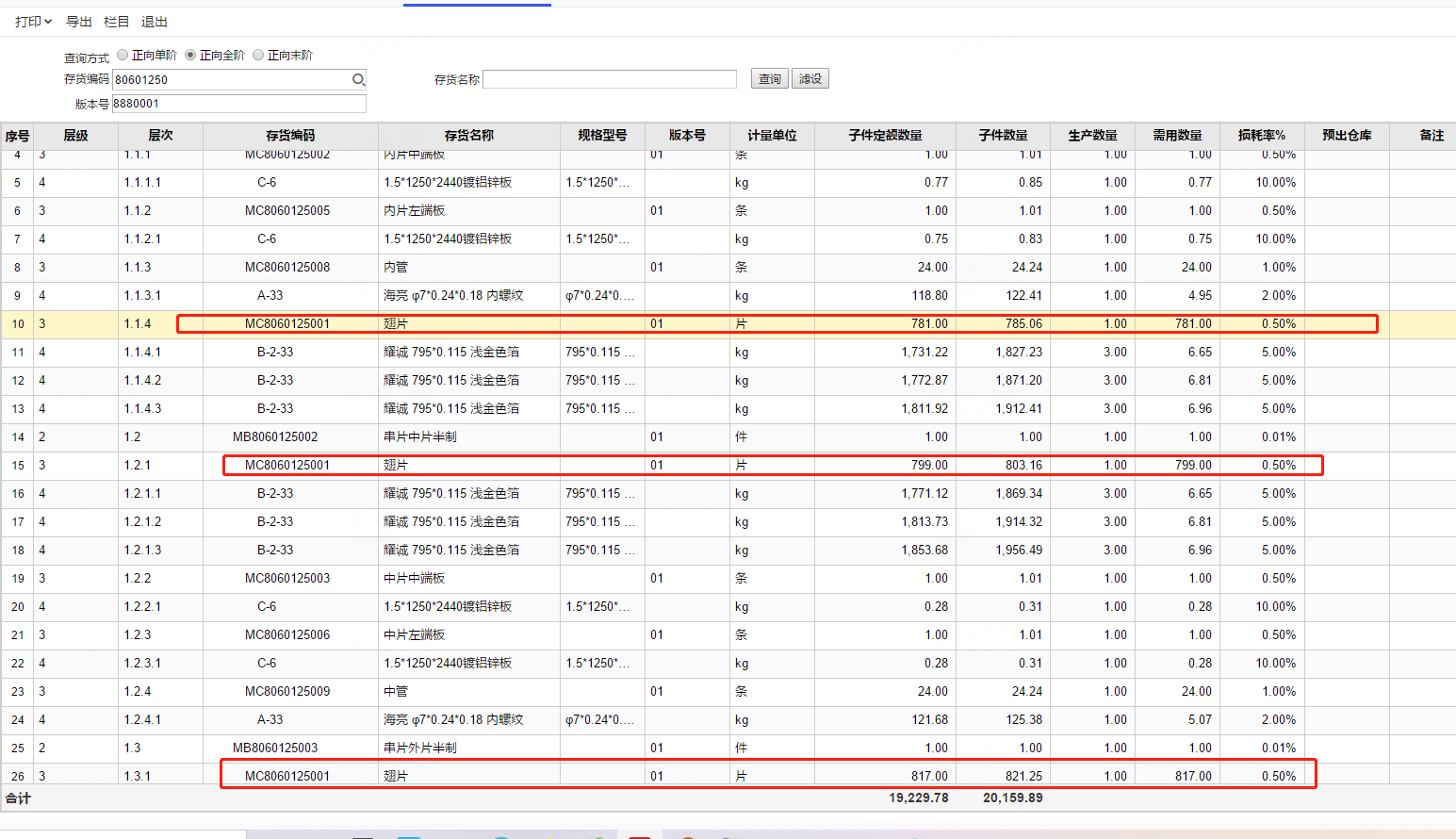Click the 预出仓库 column header

[x=1347, y=136]
